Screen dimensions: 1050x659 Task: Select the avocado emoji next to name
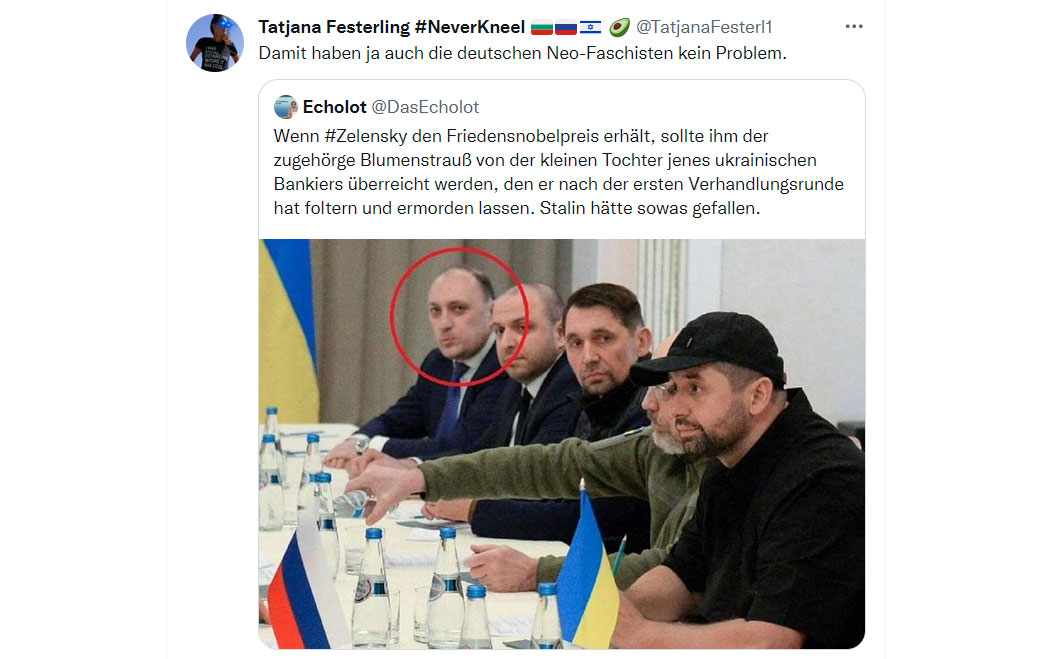[619, 27]
